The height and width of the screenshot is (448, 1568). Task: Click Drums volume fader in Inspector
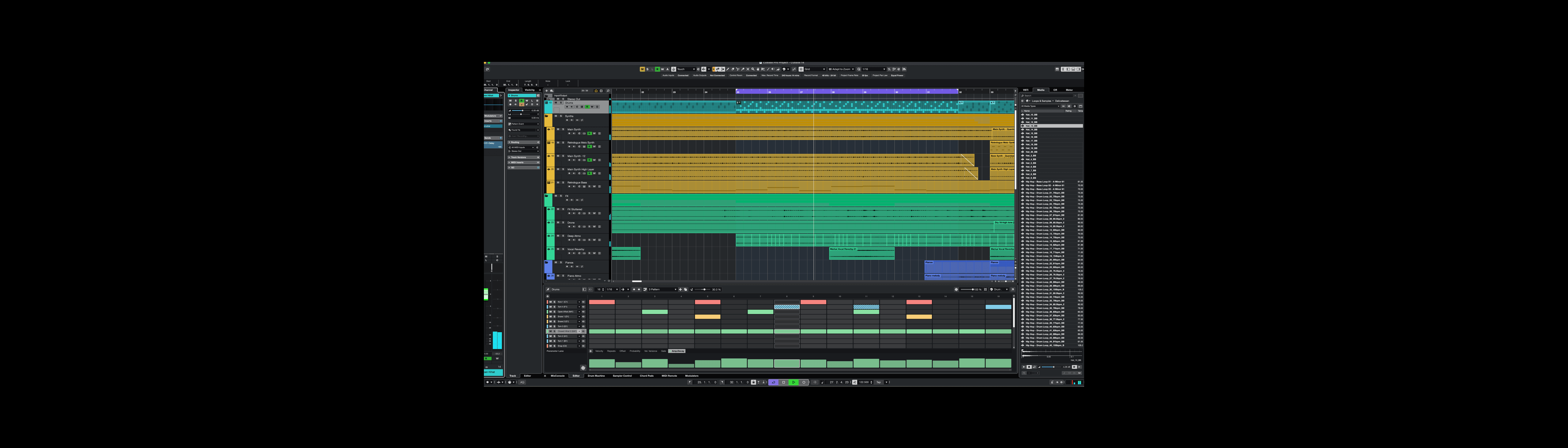(x=521, y=111)
